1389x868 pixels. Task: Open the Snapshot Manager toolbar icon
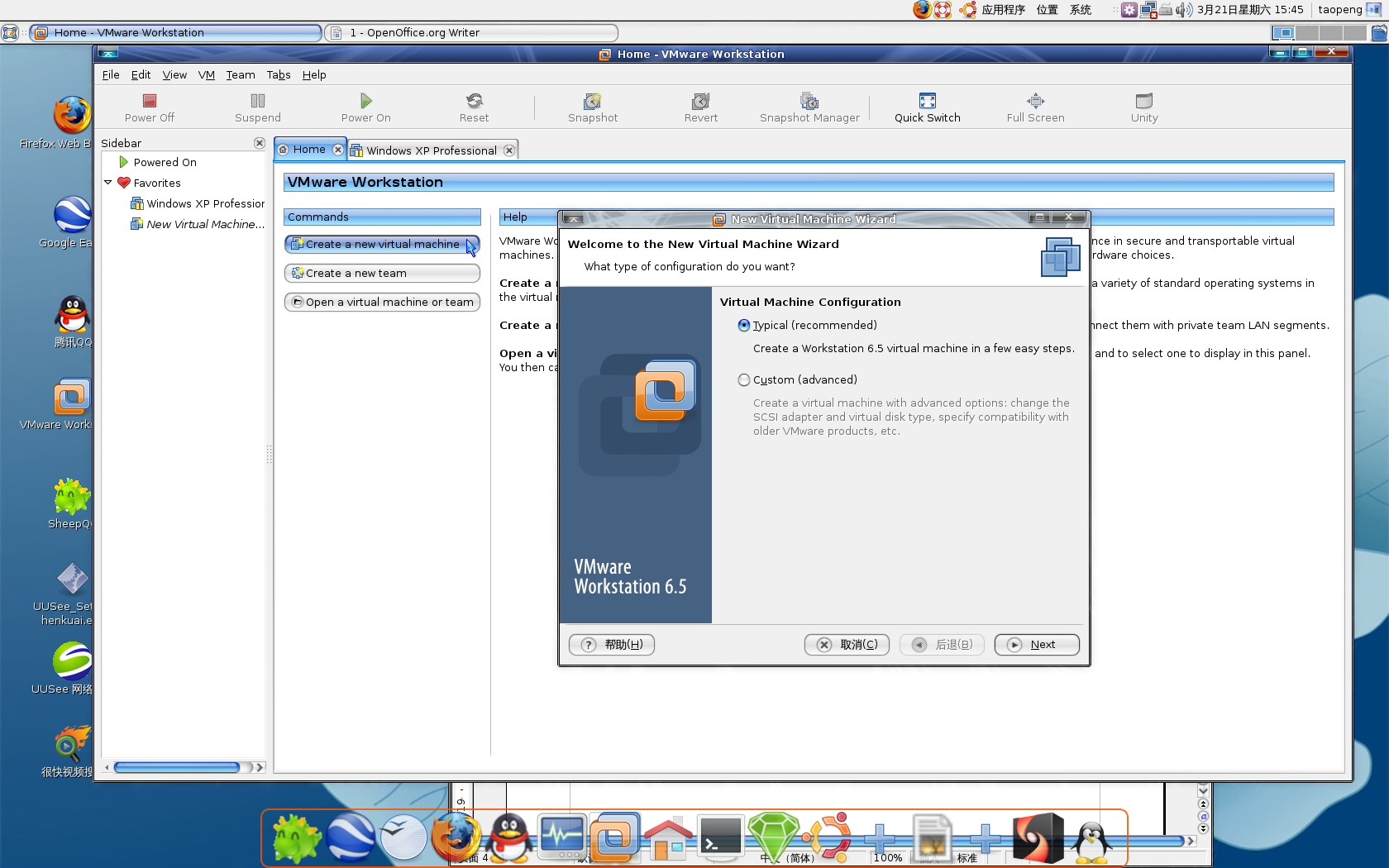tap(809, 101)
